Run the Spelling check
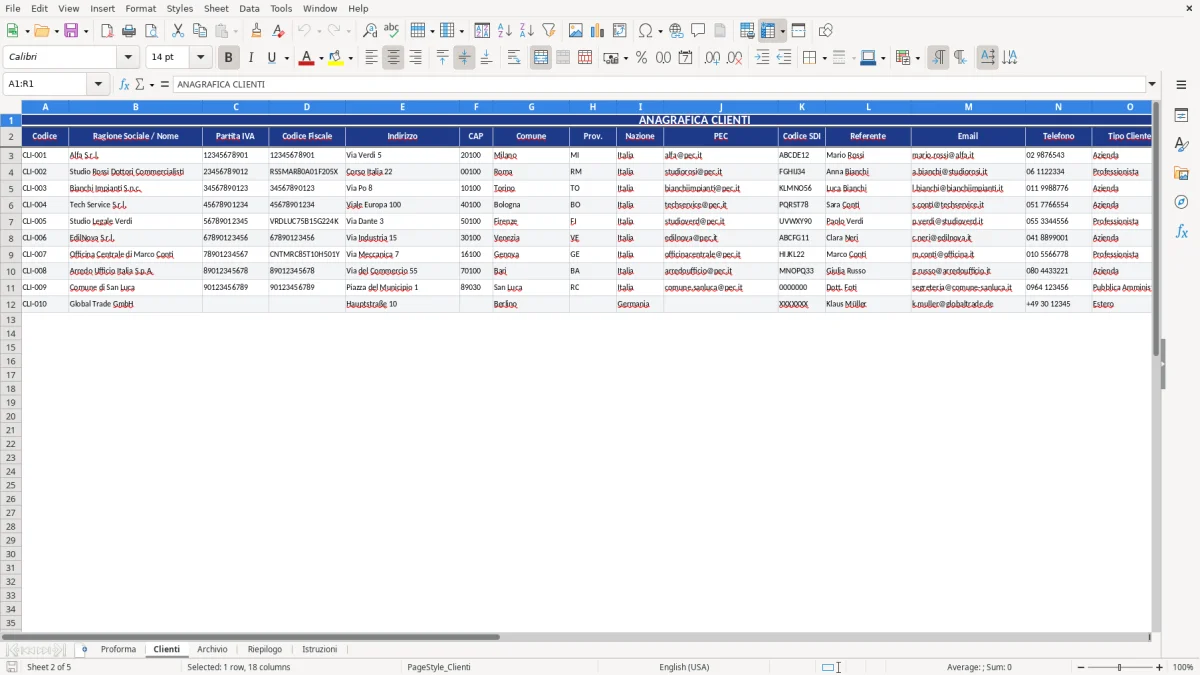Viewport: 1200px width, 675px height. click(x=392, y=31)
